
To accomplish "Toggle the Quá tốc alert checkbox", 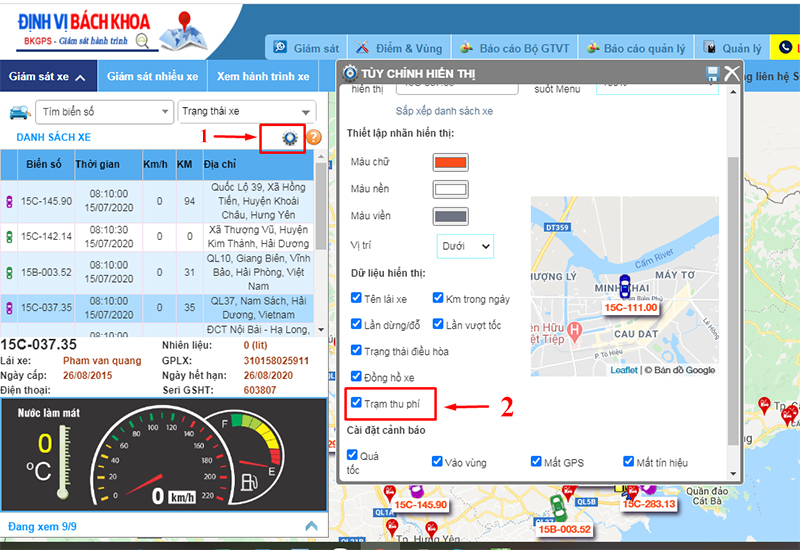I will pyautogui.click(x=352, y=454).
